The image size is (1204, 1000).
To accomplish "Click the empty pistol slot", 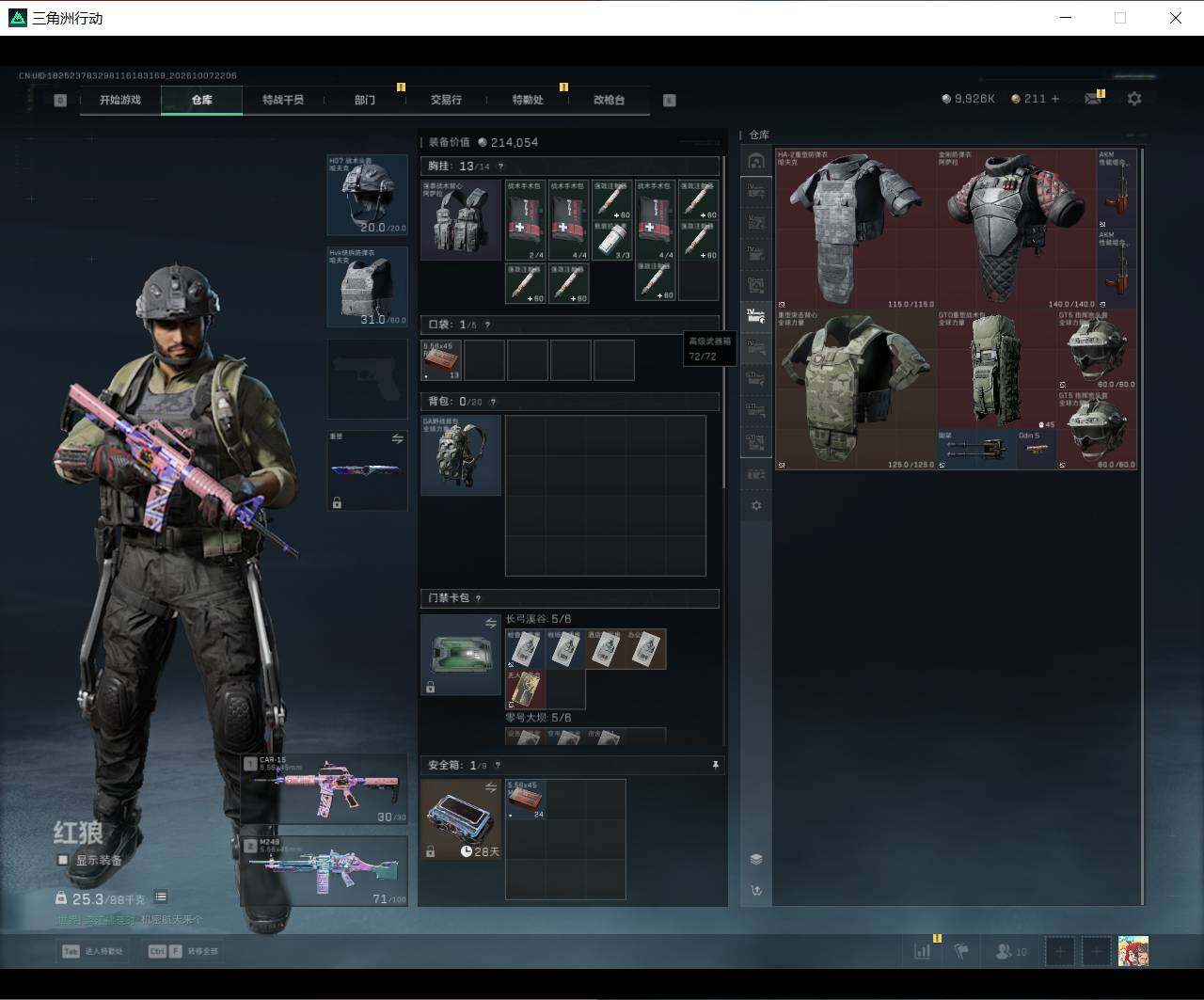I will click(367, 378).
